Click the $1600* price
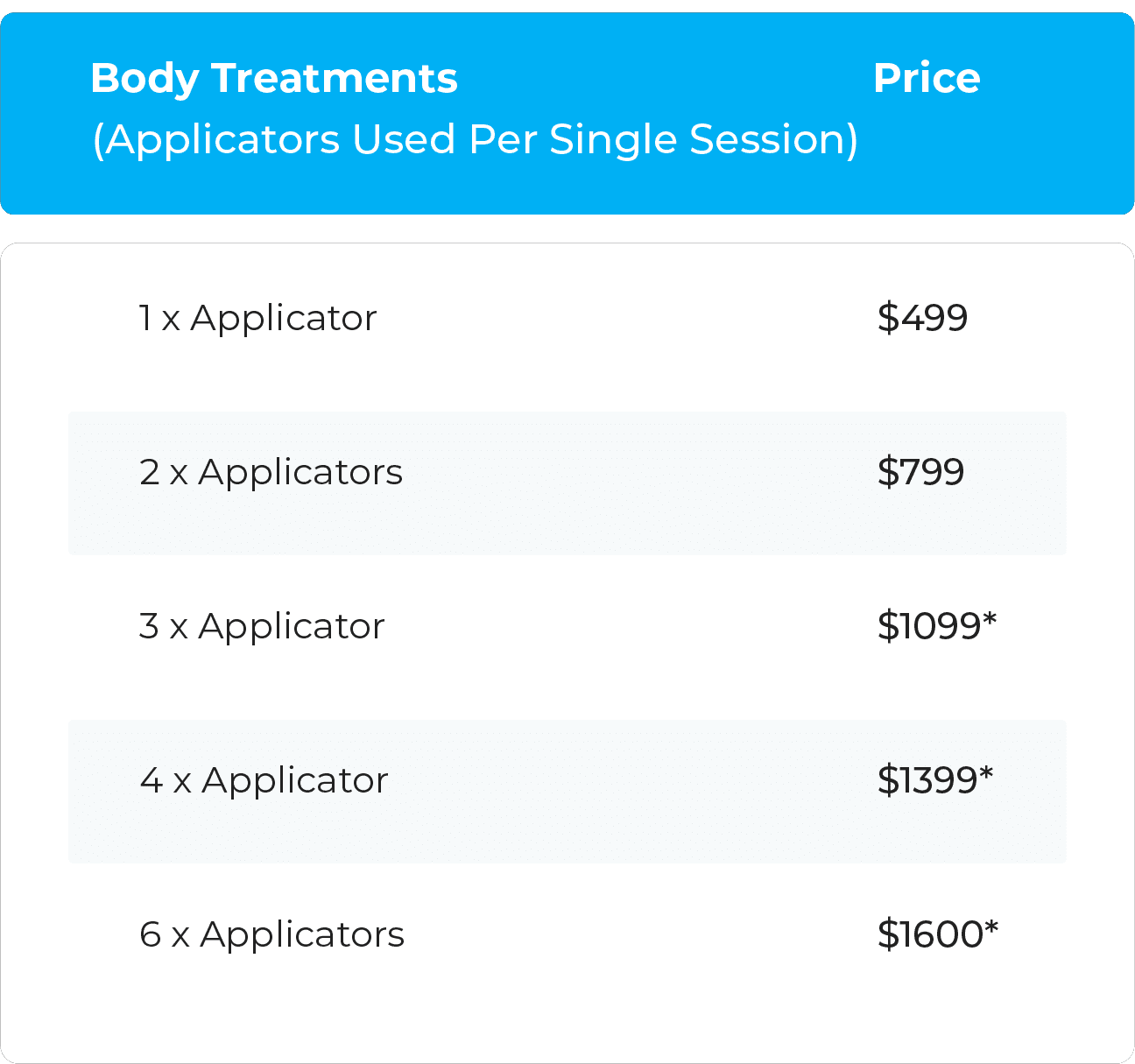This screenshot has width=1135, height=1064. point(937,934)
